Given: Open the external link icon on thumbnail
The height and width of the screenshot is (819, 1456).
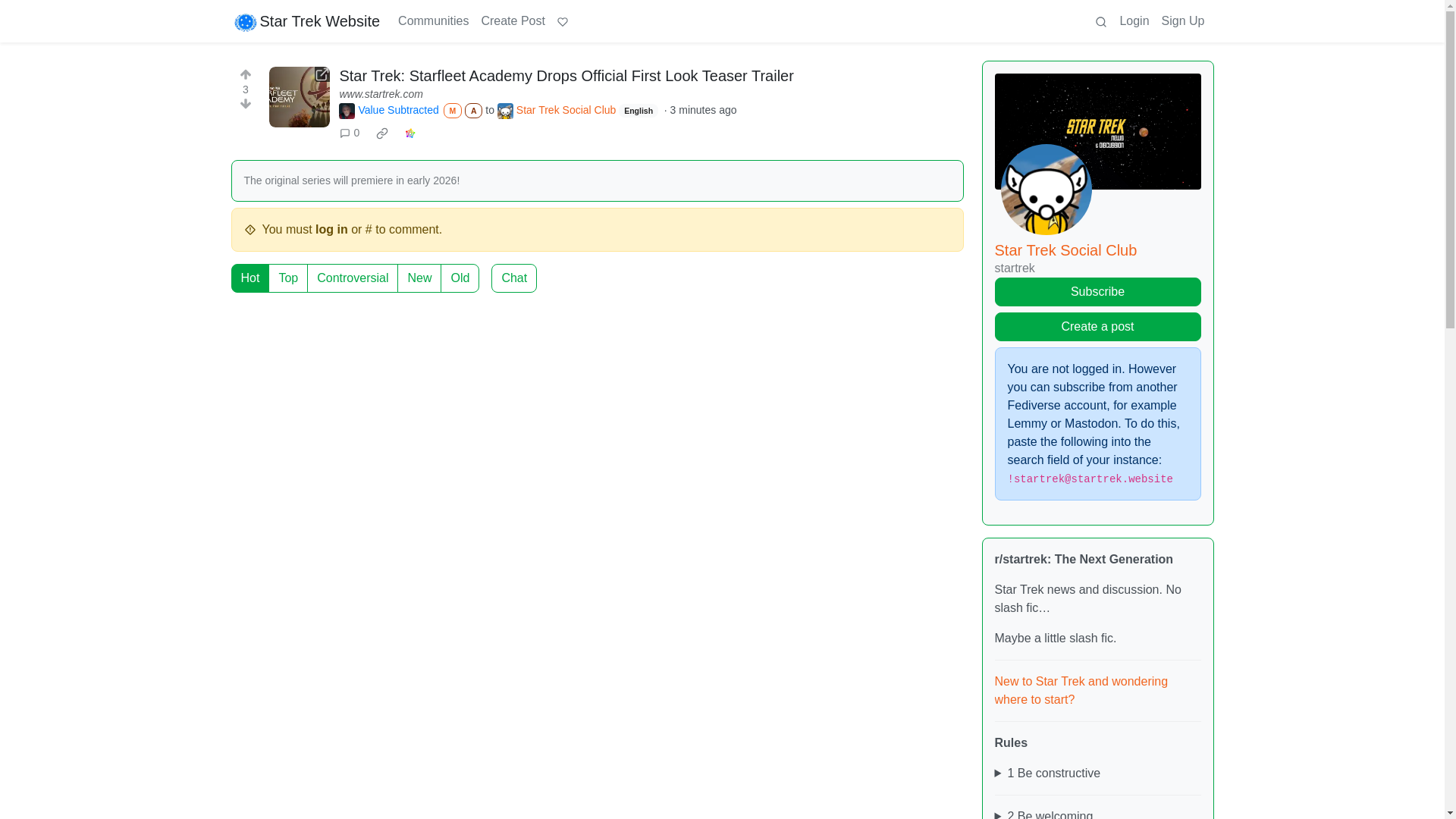Looking at the screenshot, I should [x=322, y=74].
